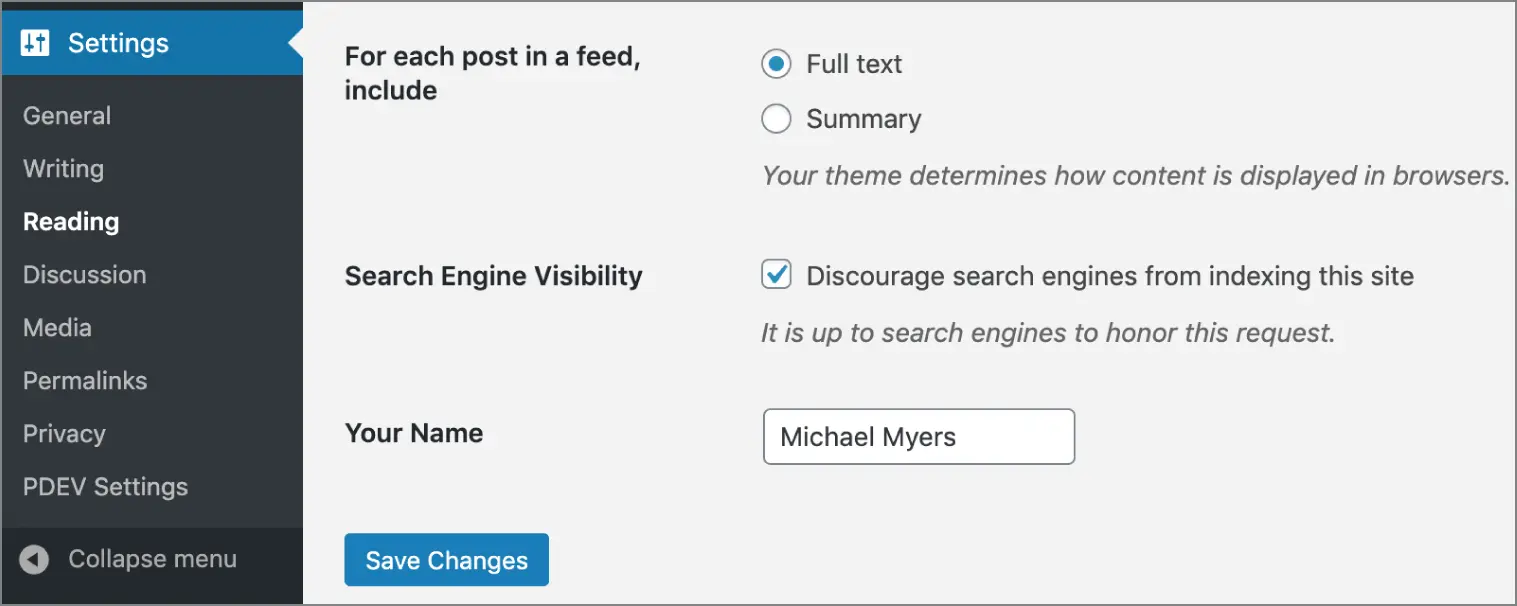Open the Media settings page

click(x=57, y=327)
